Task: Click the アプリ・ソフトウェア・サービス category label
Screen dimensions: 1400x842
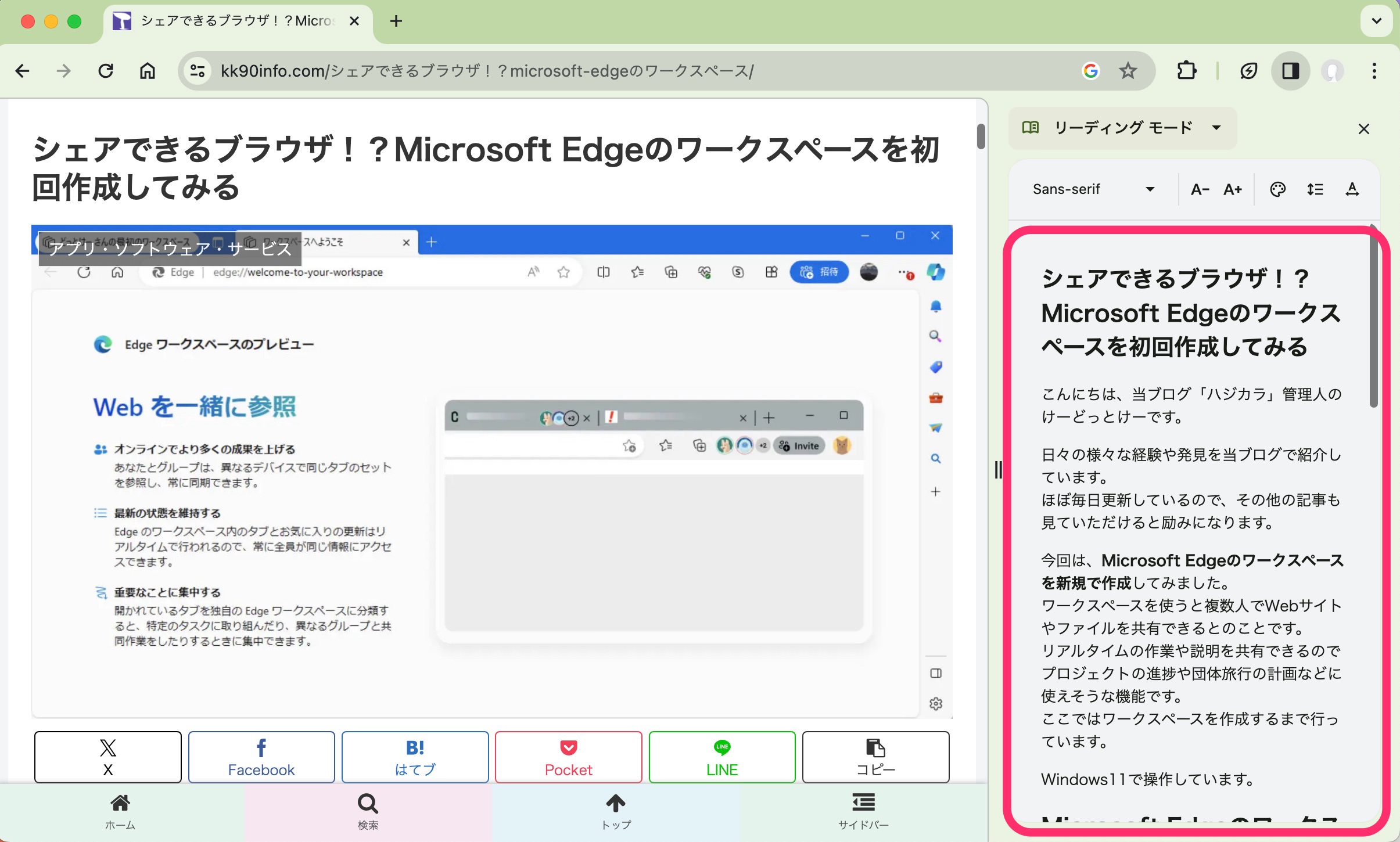Action: click(170, 249)
